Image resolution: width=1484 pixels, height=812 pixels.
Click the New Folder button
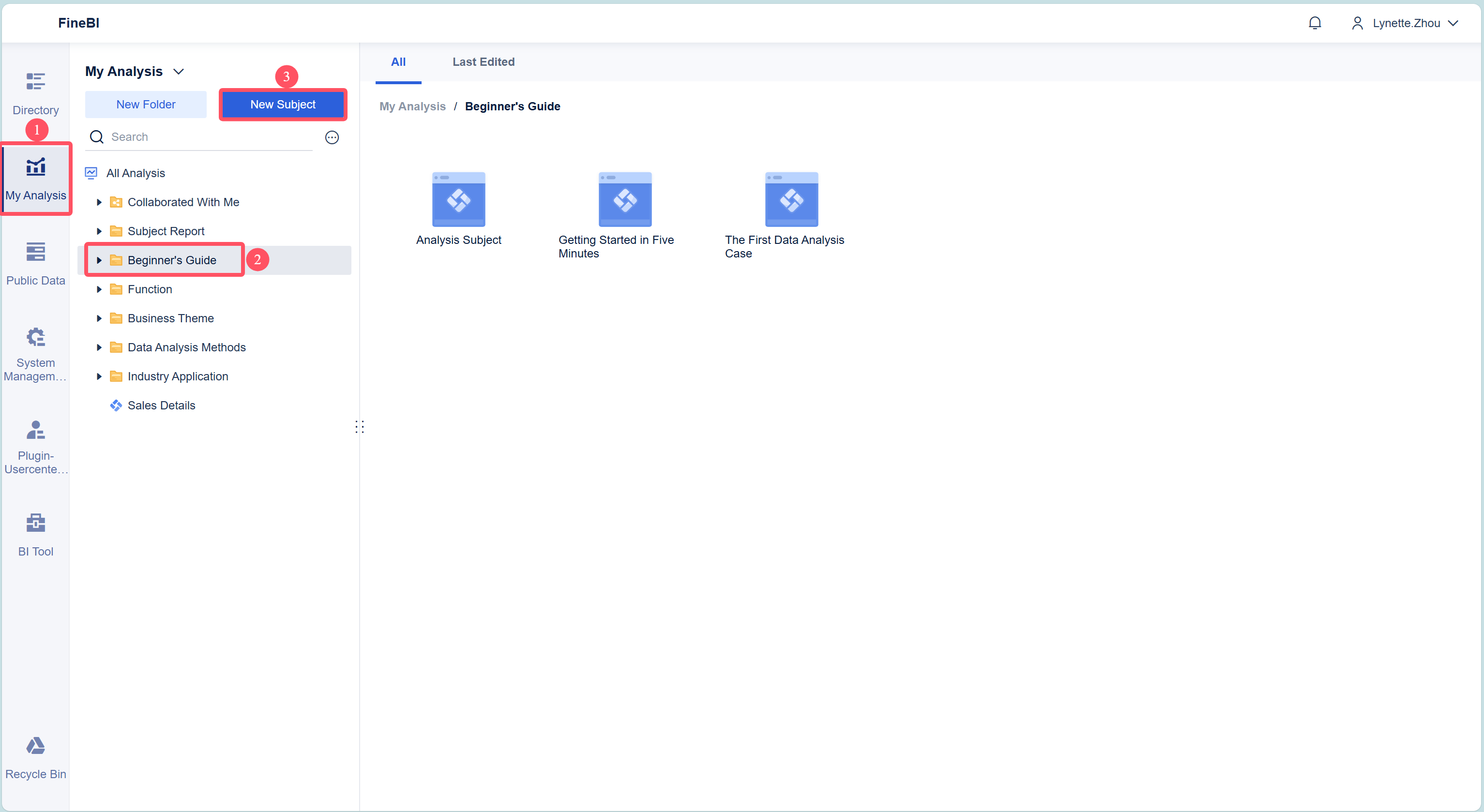pyautogui.click(x=146, y=104)
